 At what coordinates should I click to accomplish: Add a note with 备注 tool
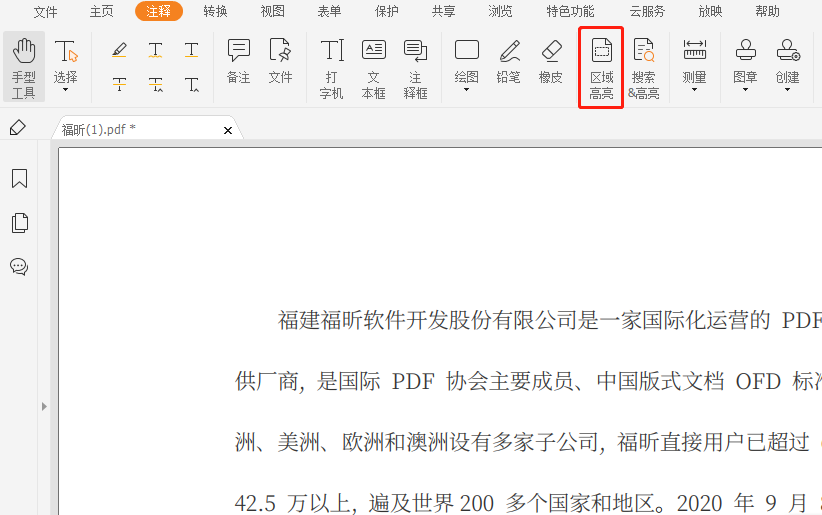coord(238,60)
